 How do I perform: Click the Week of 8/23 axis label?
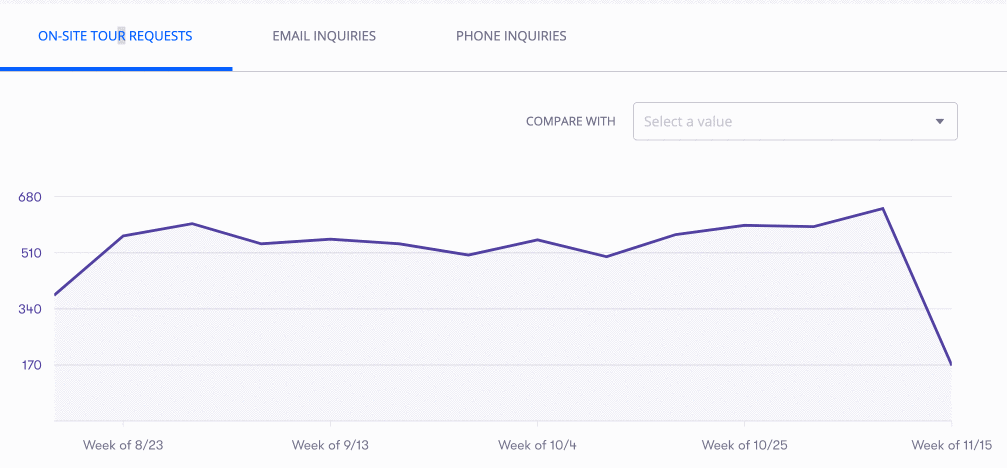tap(122, 445)
